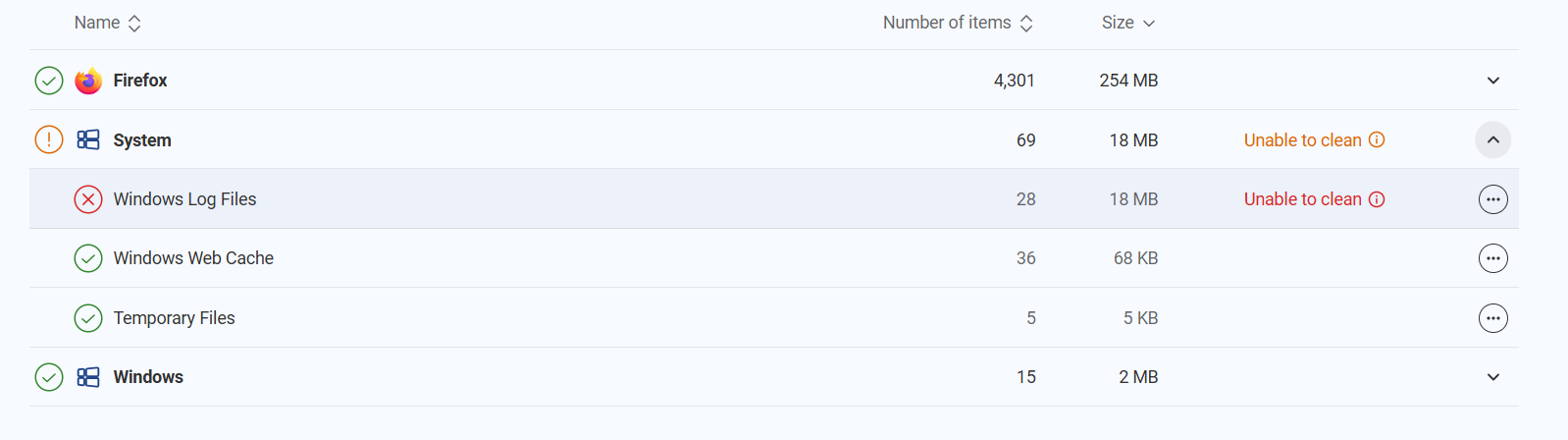Viewport: 1568px width, 440px height.
Task: Open more options for Temporary Files
Action: point(1492,318)
